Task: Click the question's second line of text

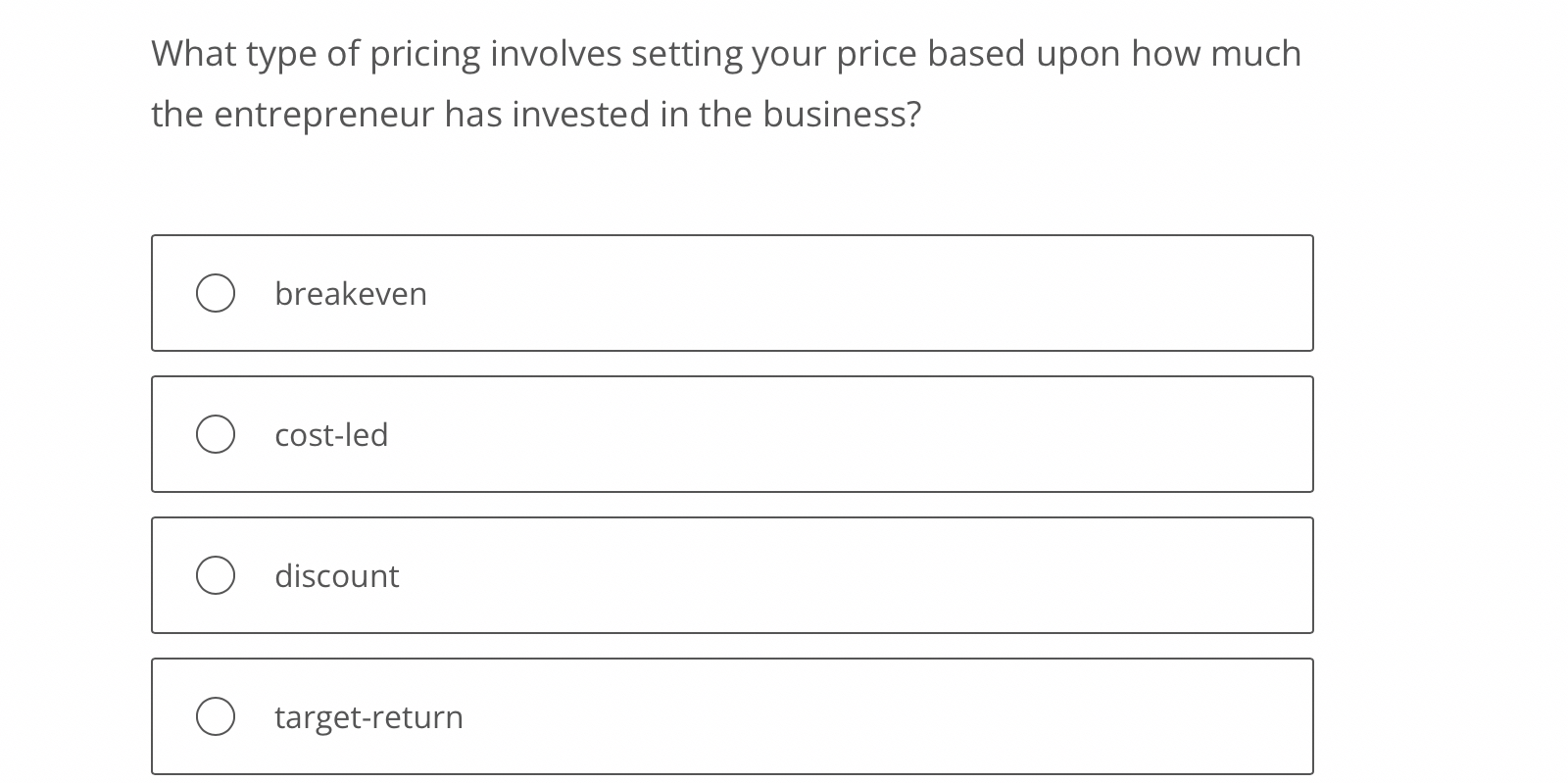Action: [x=536, y=115]
